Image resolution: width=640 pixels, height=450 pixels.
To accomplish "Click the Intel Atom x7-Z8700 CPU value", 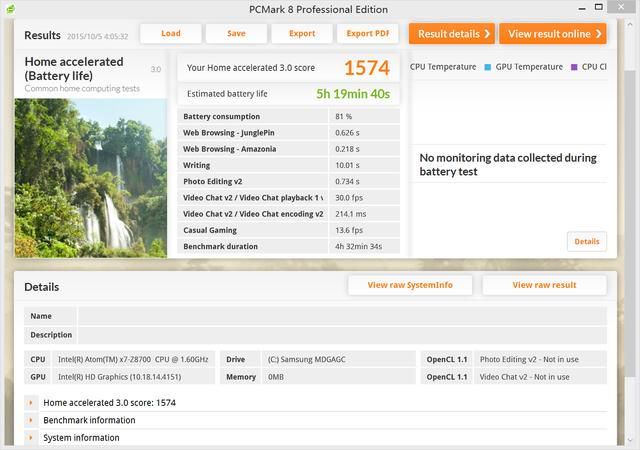I will [133, 359].
